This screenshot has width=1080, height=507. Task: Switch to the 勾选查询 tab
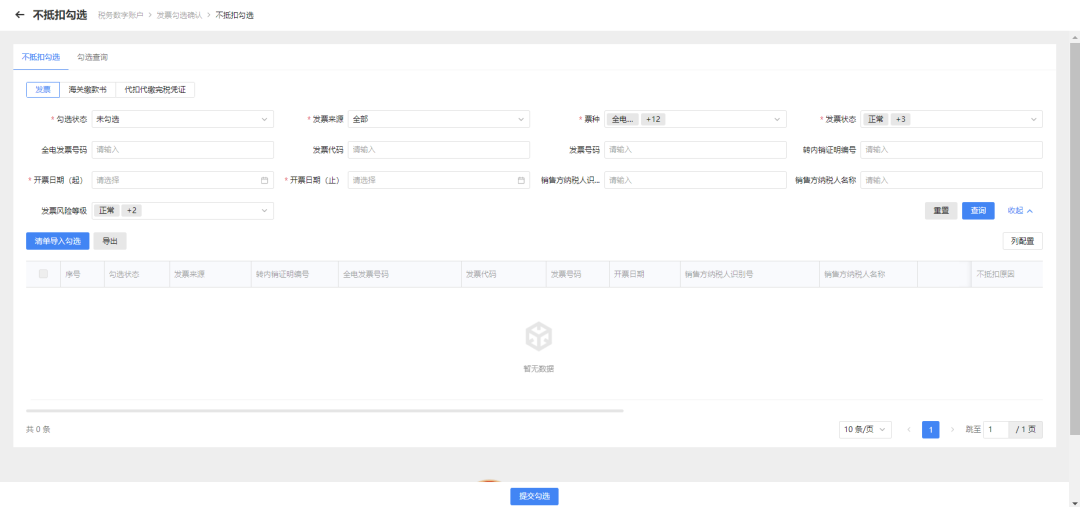tap(92, 58)
